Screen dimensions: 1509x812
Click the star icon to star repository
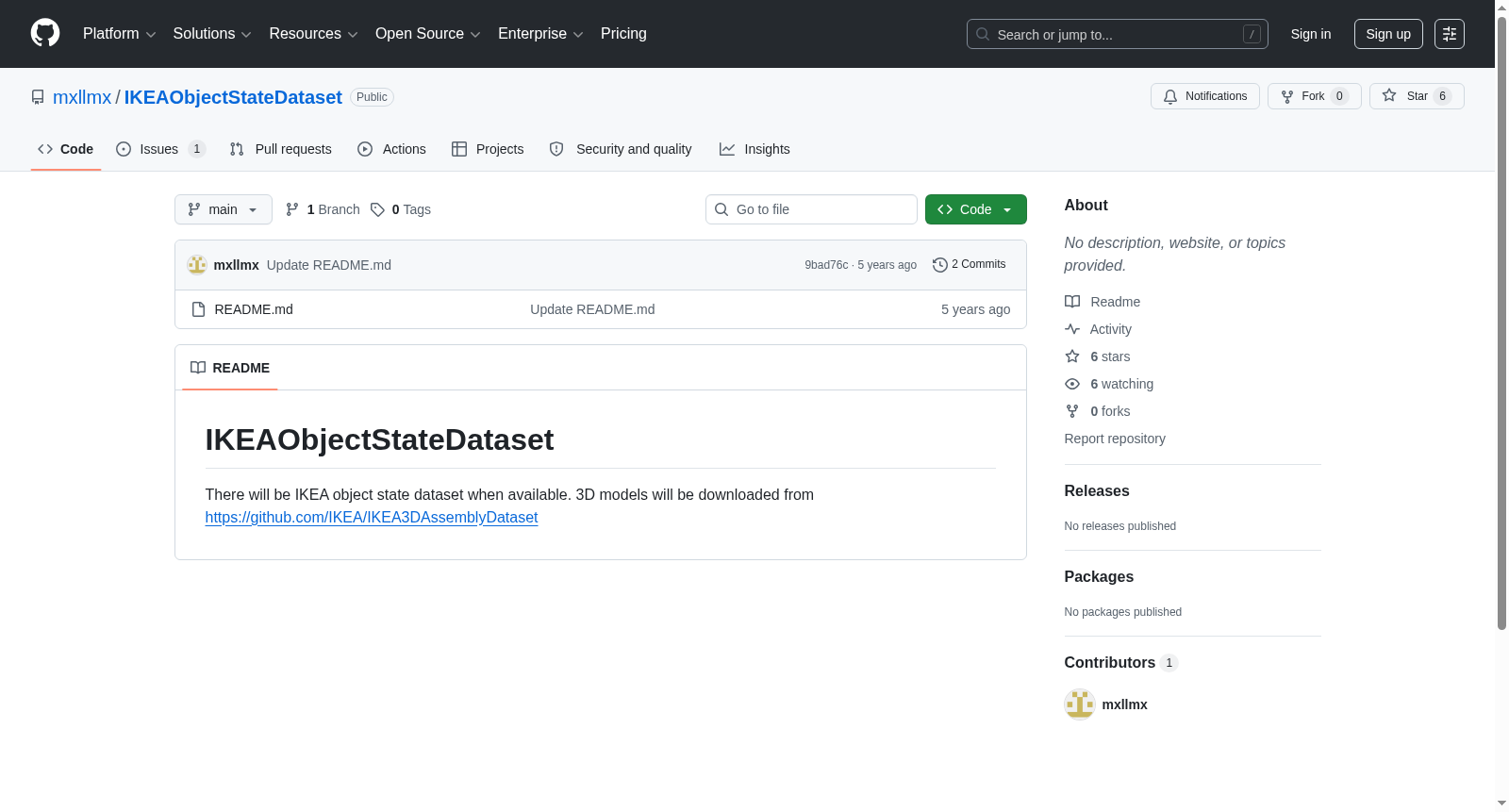click(1389, 96)
